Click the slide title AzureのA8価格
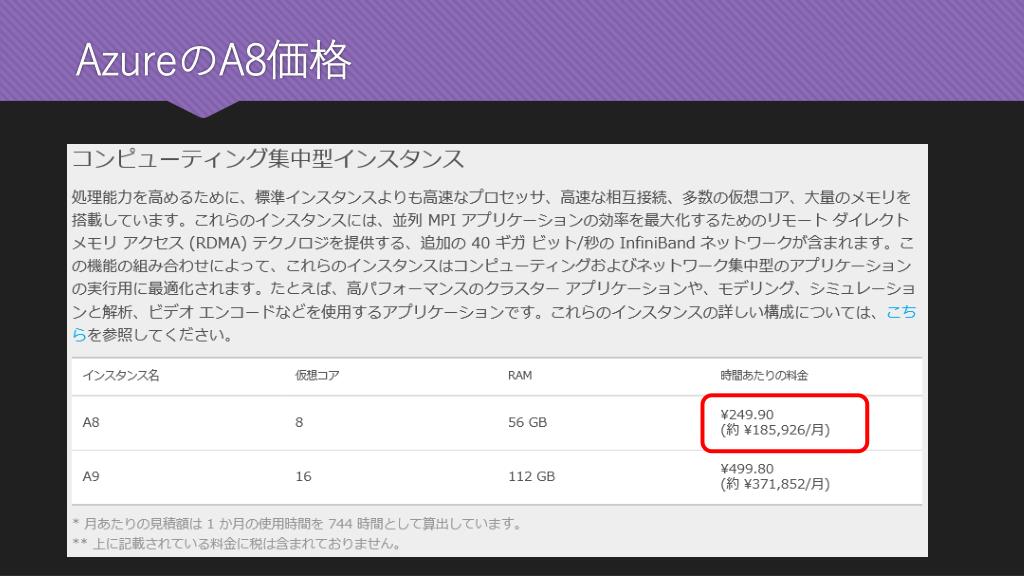Screen dimensions: 1024x576 click(214, 60)
